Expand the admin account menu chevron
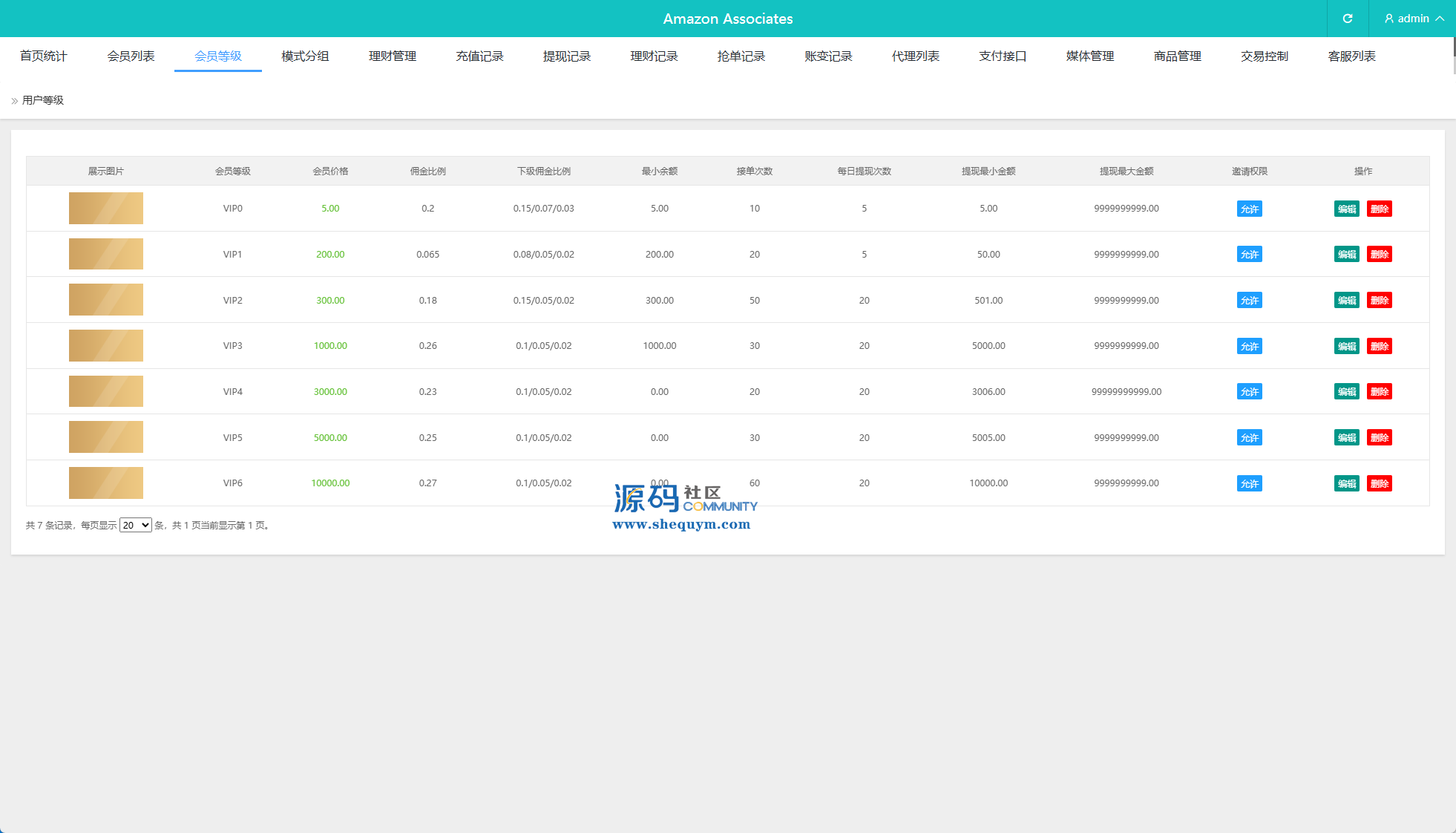The width and height of the screenshot is (1456, 833). [x=1440, y=19]
